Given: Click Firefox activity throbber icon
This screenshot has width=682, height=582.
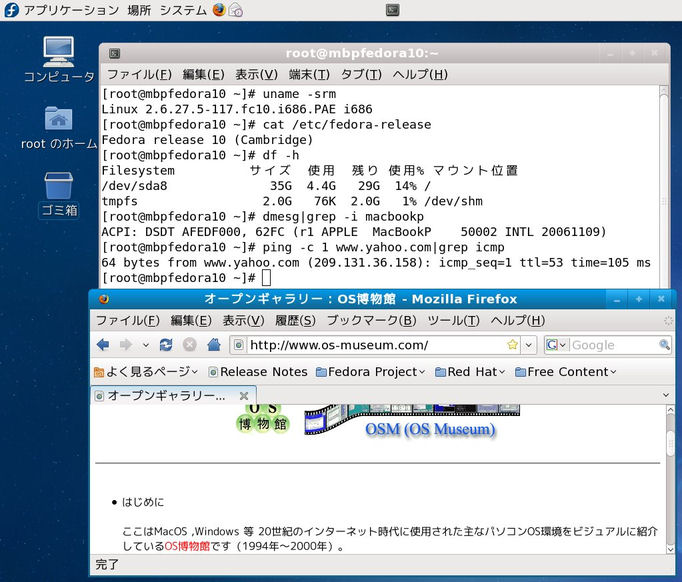Looking at the screenshot, I should click(x=668, y=321).
